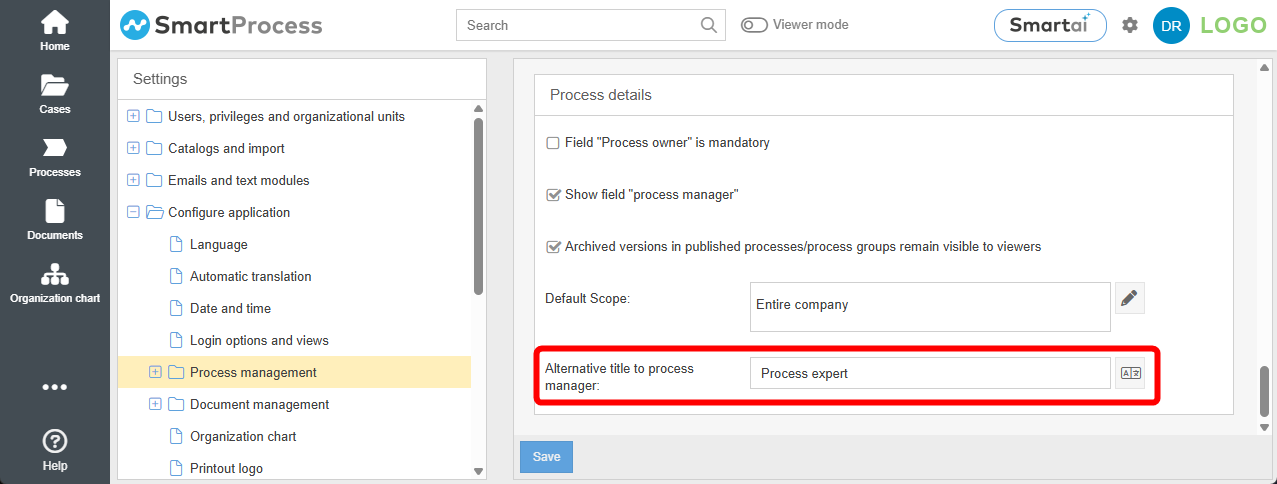Expand 'Users, privileges and organizational units'
This screenshot has width=1277, height=484.
(133, 116)
